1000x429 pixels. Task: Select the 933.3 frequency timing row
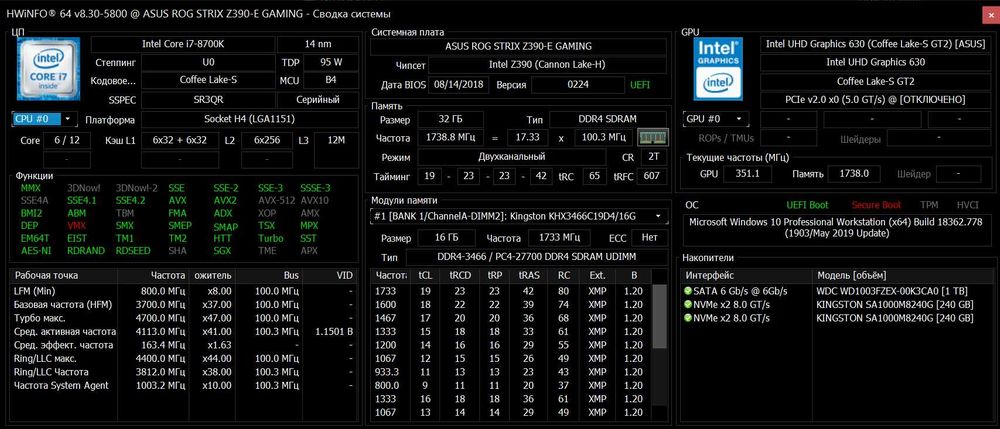pyautogui.click(x=511, y=372)
